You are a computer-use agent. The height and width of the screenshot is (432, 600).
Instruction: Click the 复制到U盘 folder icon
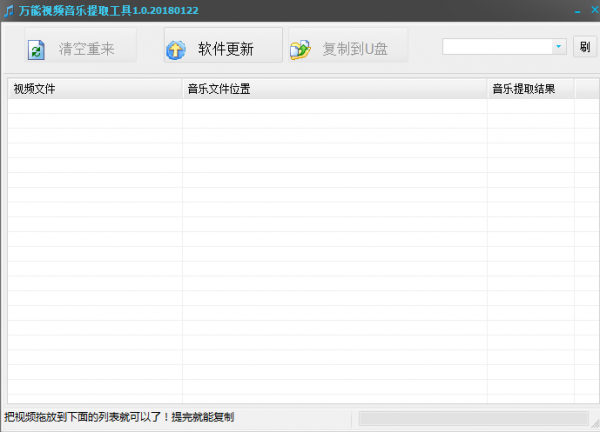(300, 50)
